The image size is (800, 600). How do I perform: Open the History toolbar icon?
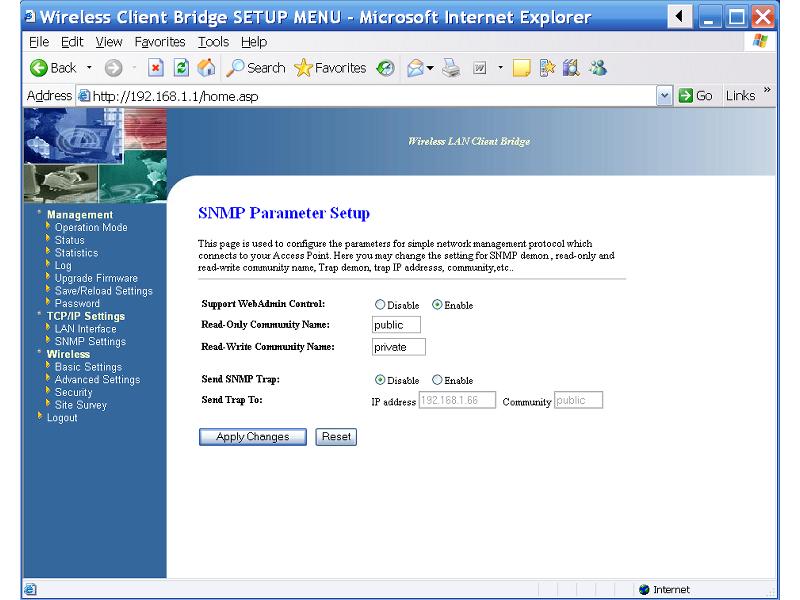[385, 68]
